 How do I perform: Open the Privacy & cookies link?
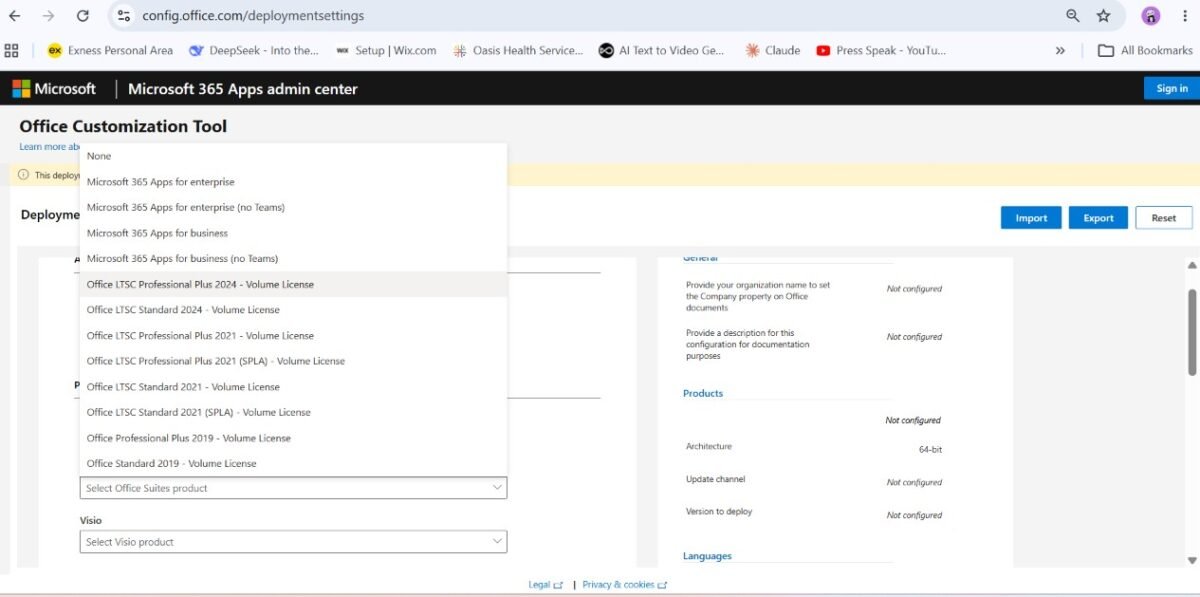click(624, 585)
